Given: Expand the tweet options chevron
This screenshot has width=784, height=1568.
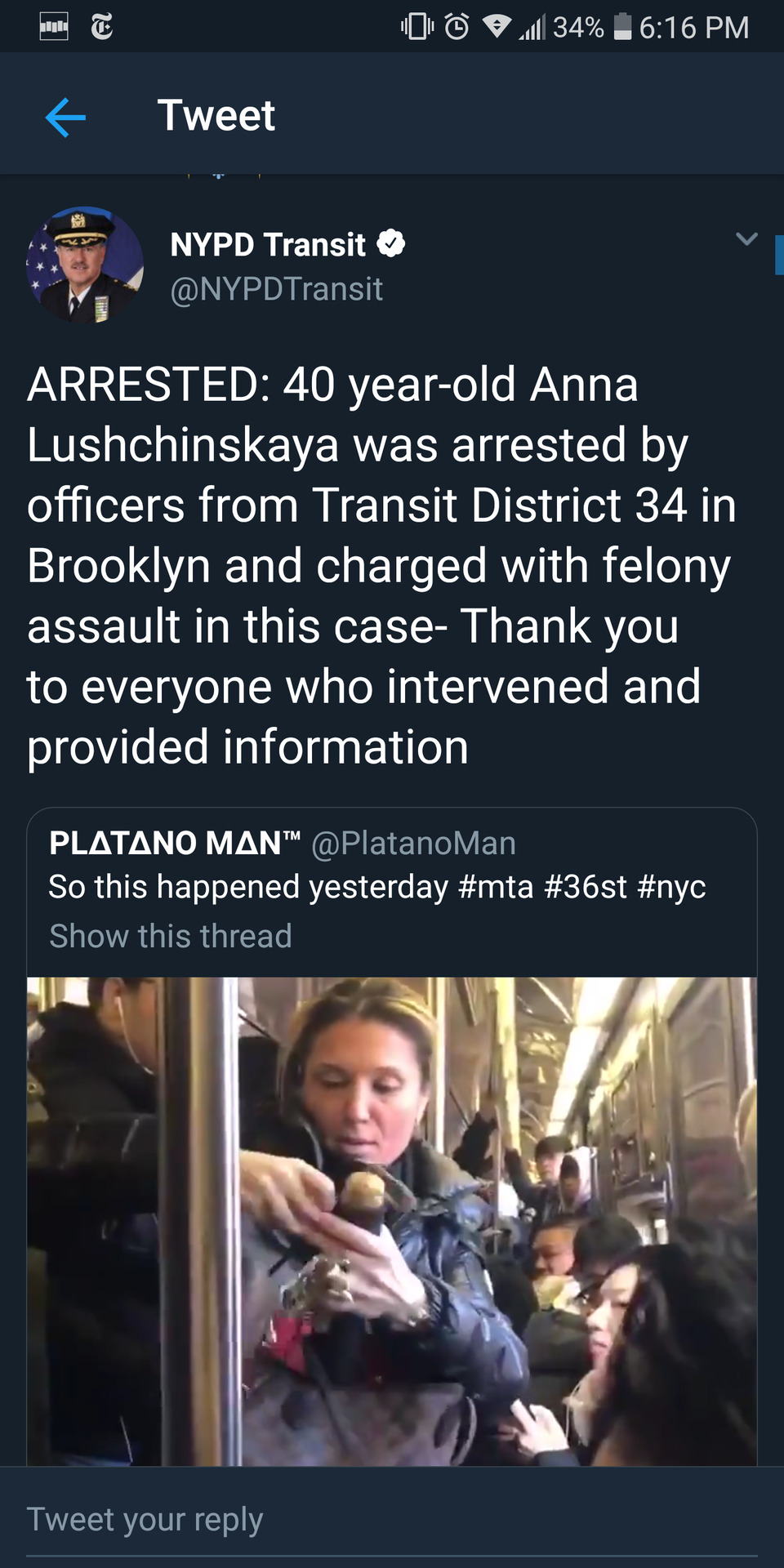Looking at the screenshot, I should (746, 239).
